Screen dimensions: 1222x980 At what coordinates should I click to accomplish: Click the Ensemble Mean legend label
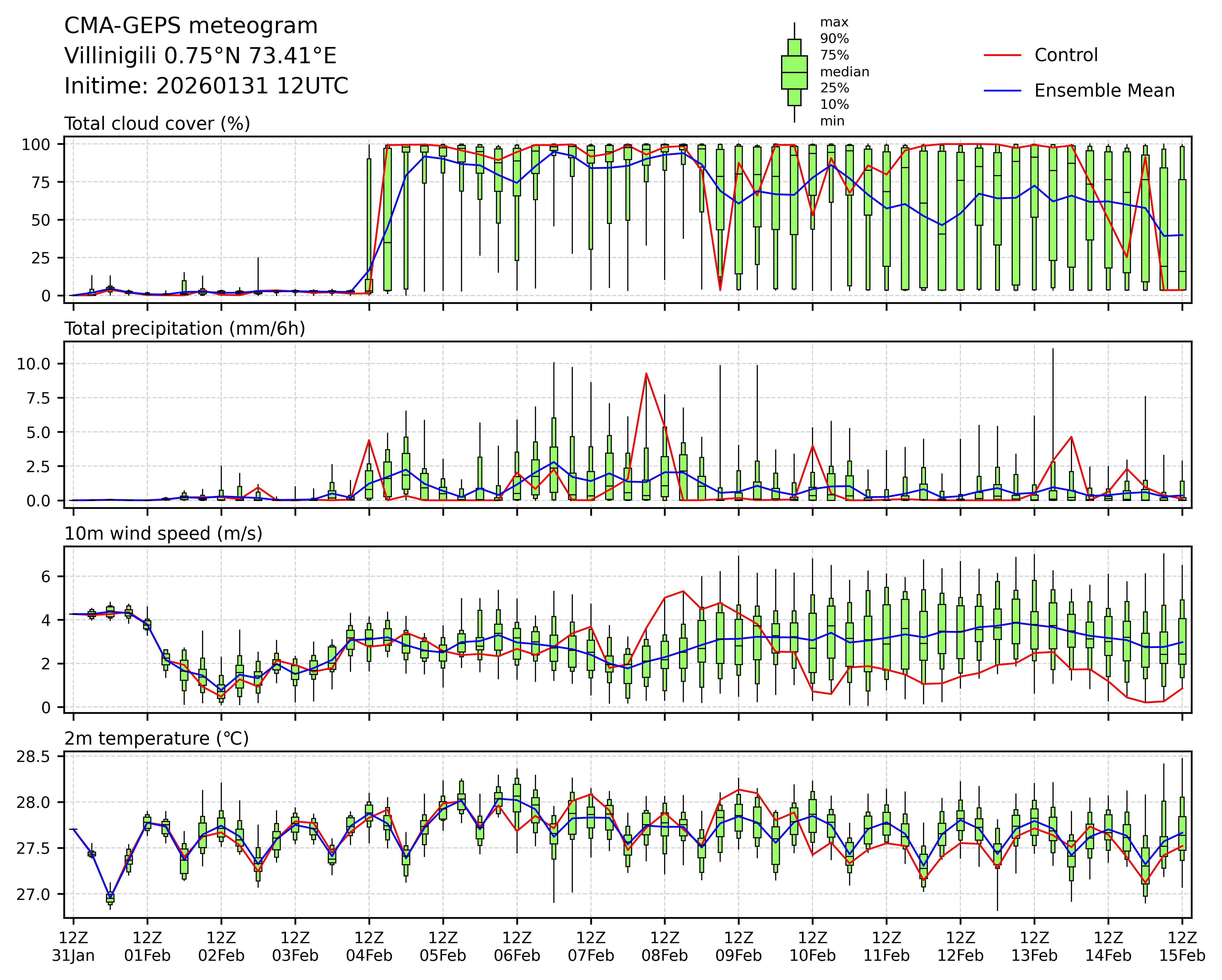pos(1104,91)
